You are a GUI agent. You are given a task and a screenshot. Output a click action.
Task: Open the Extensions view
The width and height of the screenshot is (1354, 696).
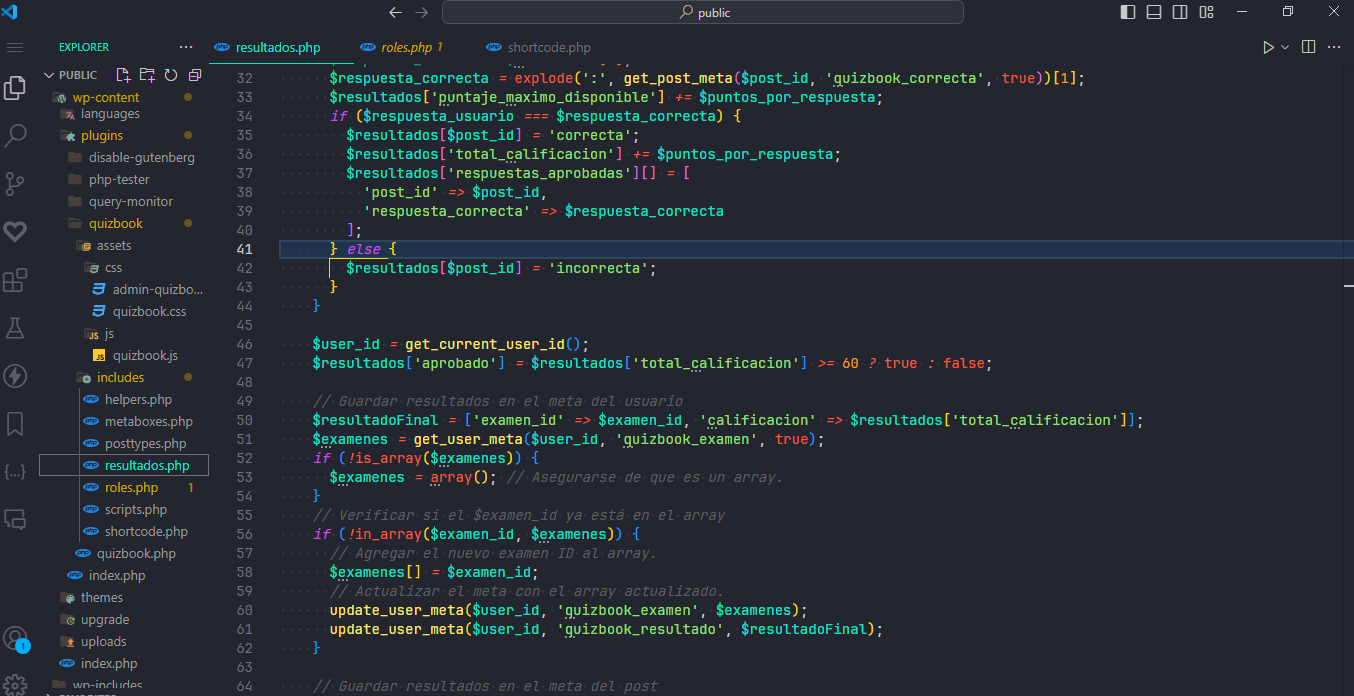(x=15, y=280)
